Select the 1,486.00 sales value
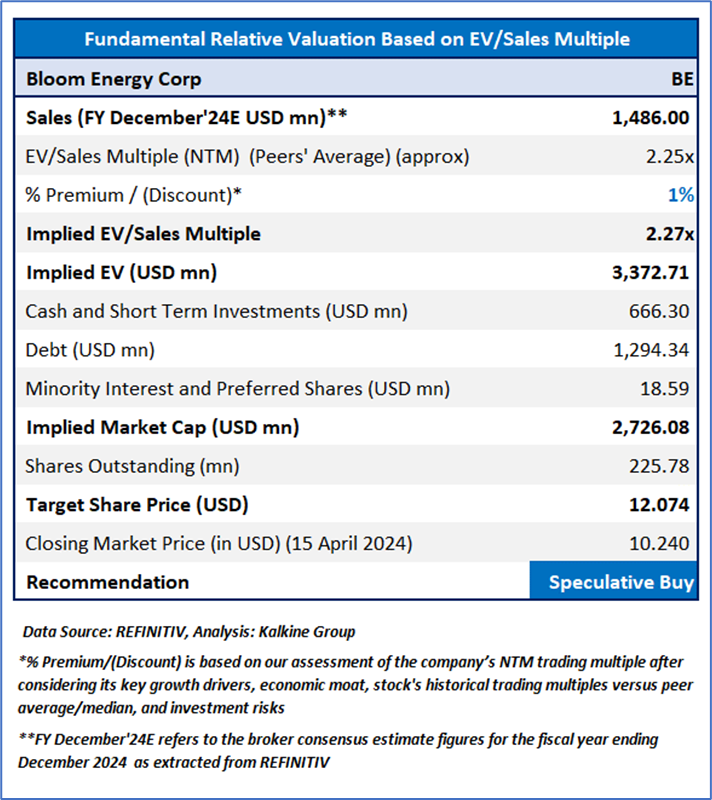The height and width of the screenshot is (800, 712). (650, 117)
